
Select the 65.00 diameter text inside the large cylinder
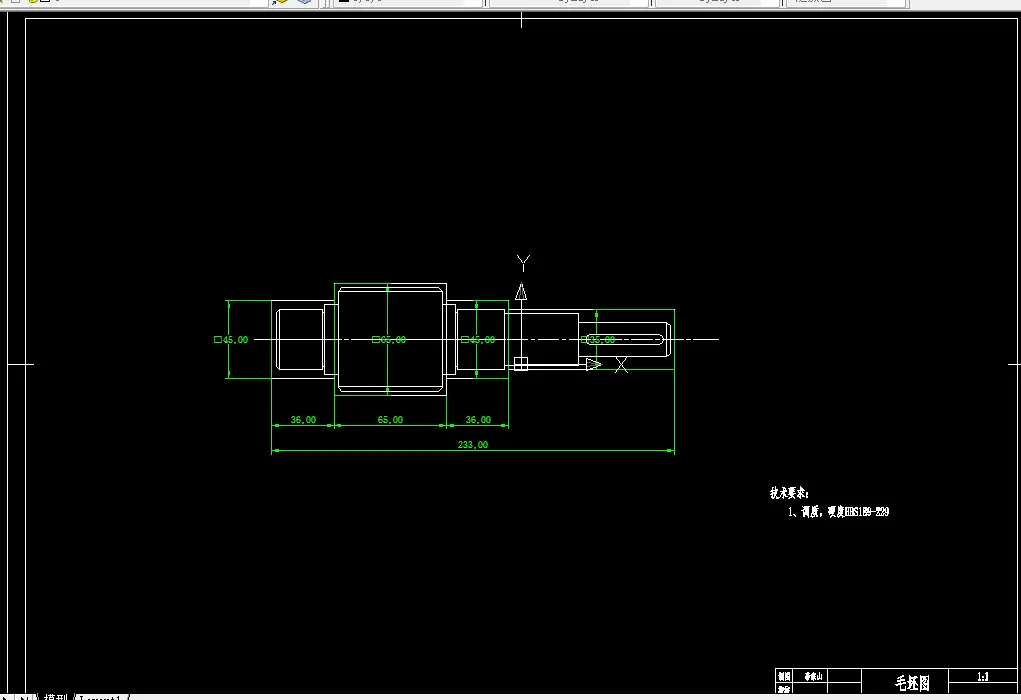(389, 340)
